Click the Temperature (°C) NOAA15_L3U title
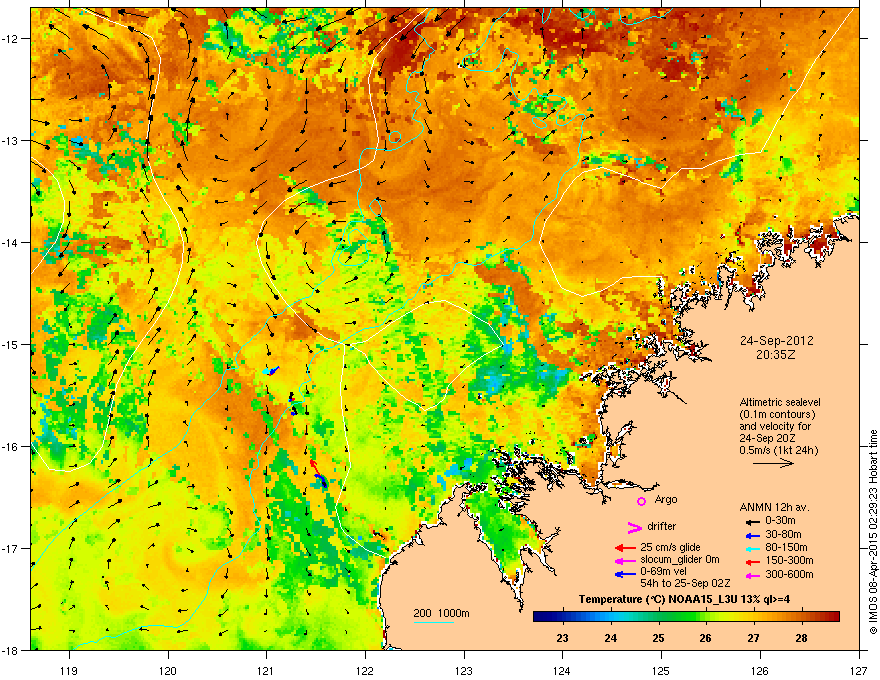 tap(685, 599)
